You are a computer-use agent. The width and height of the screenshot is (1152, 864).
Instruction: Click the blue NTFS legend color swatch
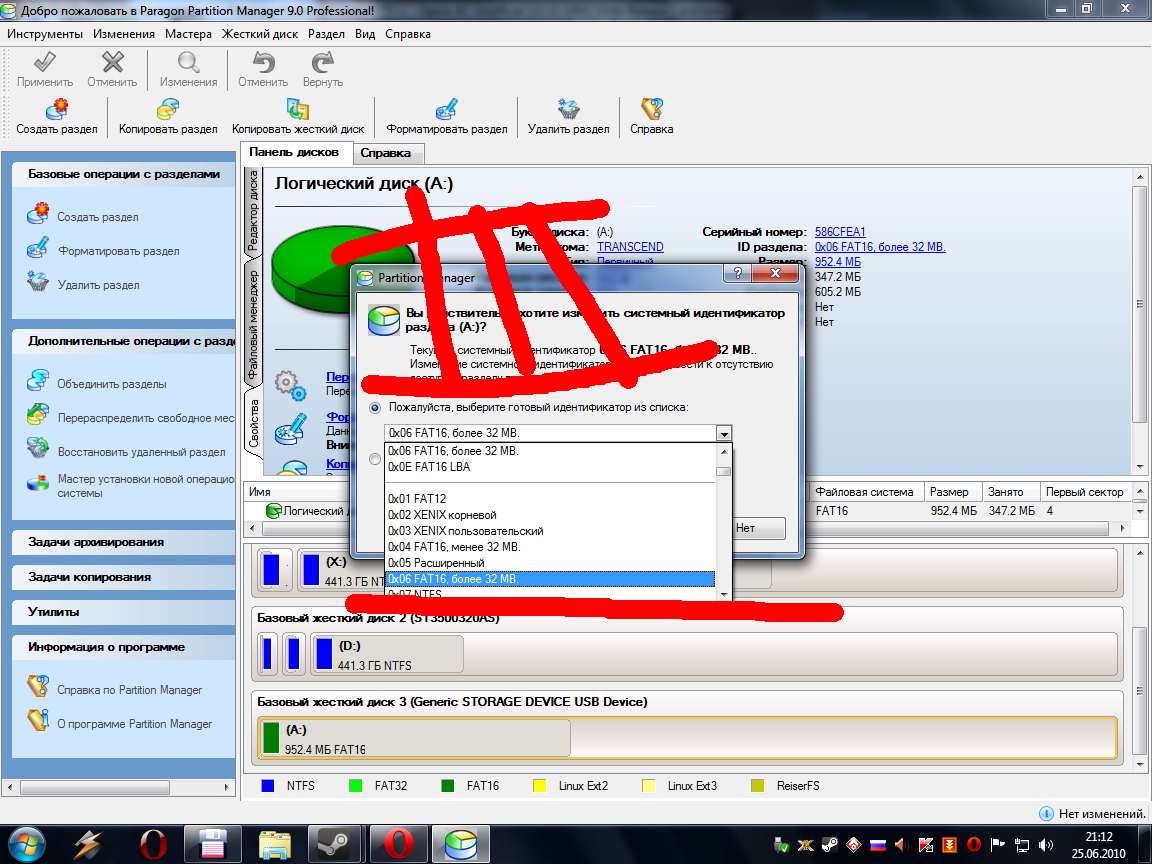(267, 785)
